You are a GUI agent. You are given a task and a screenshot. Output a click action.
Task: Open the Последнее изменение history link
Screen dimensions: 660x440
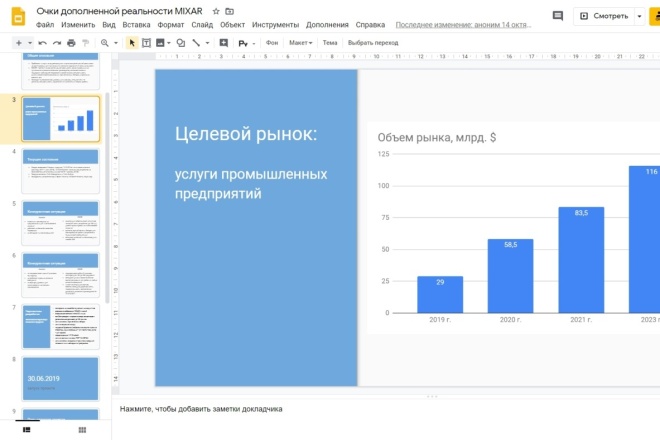[x=463, y=25]
